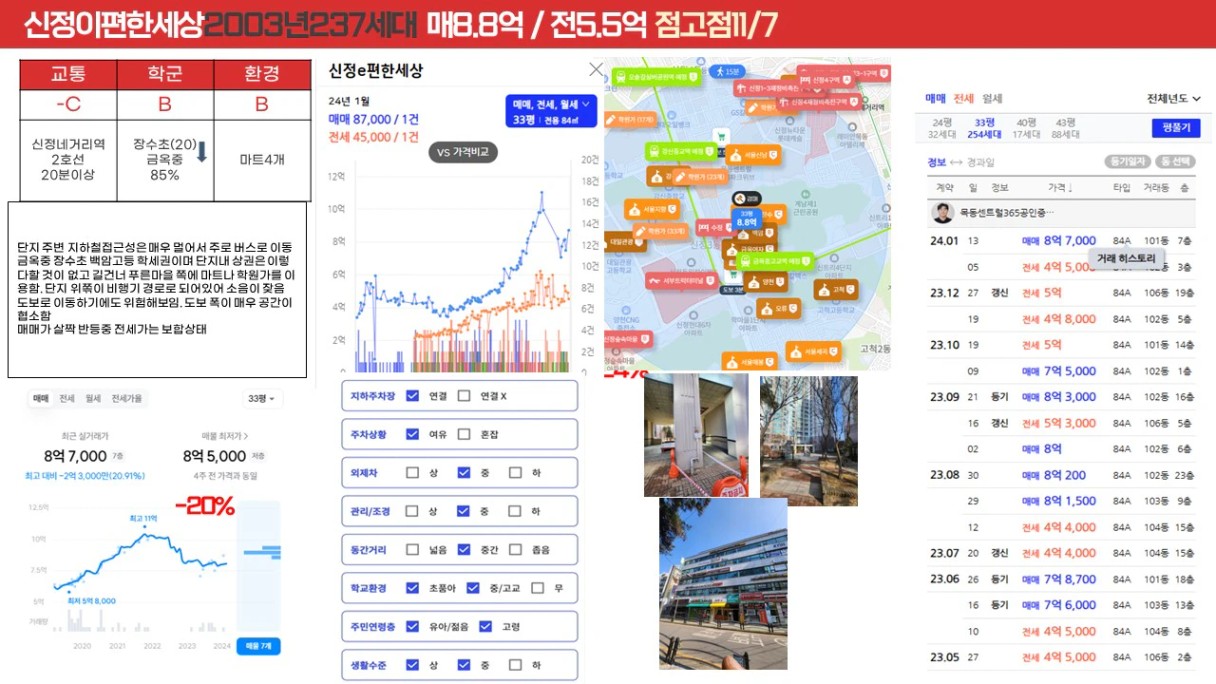This screenshot has height=684, width=1216.
Task: Toggle the 연결 checkbox for 지하주차장
Action: [x=413, y=396]
